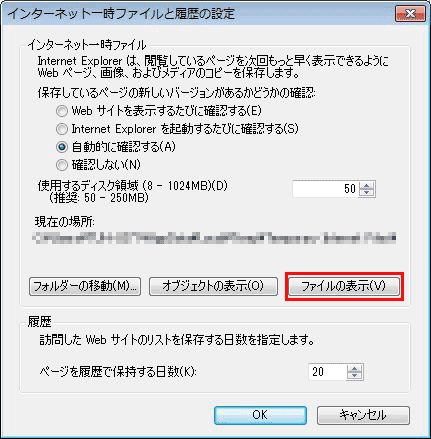431x439 pixels.
Task: Click the history days field showing 20
Action: click(x=328, y=372)
